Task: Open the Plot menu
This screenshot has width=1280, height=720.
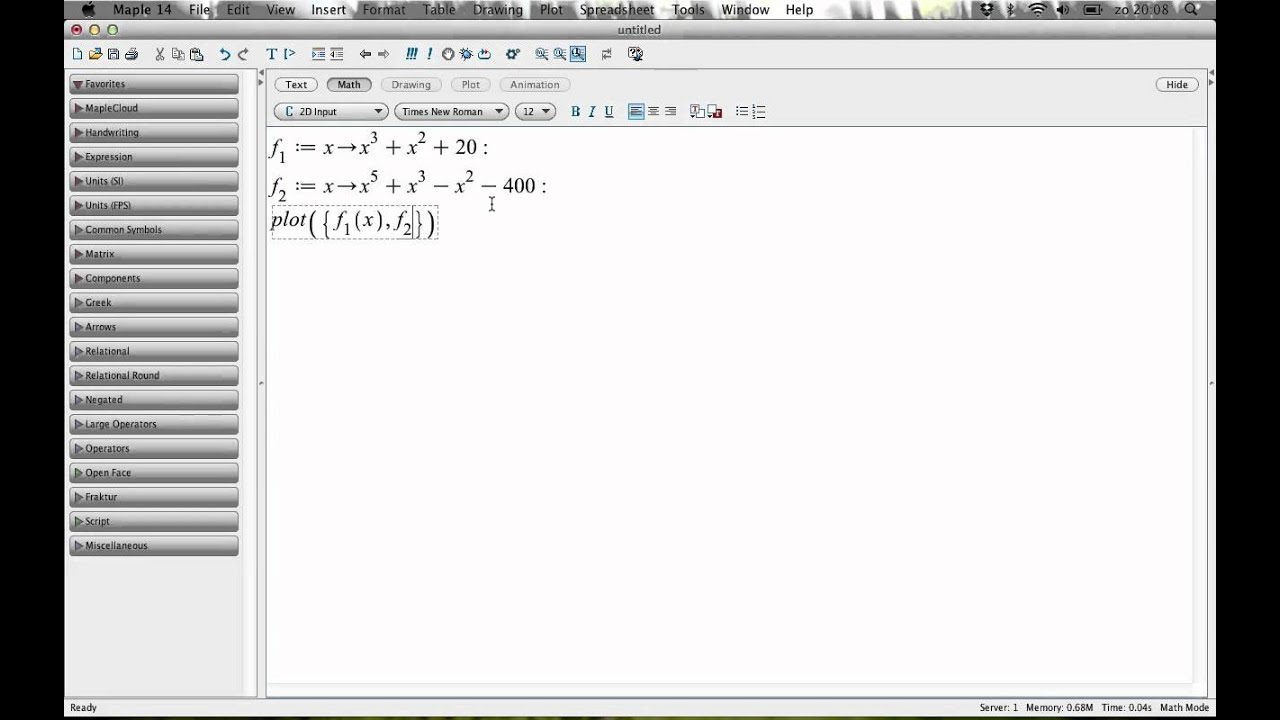Action: [551, 10]
